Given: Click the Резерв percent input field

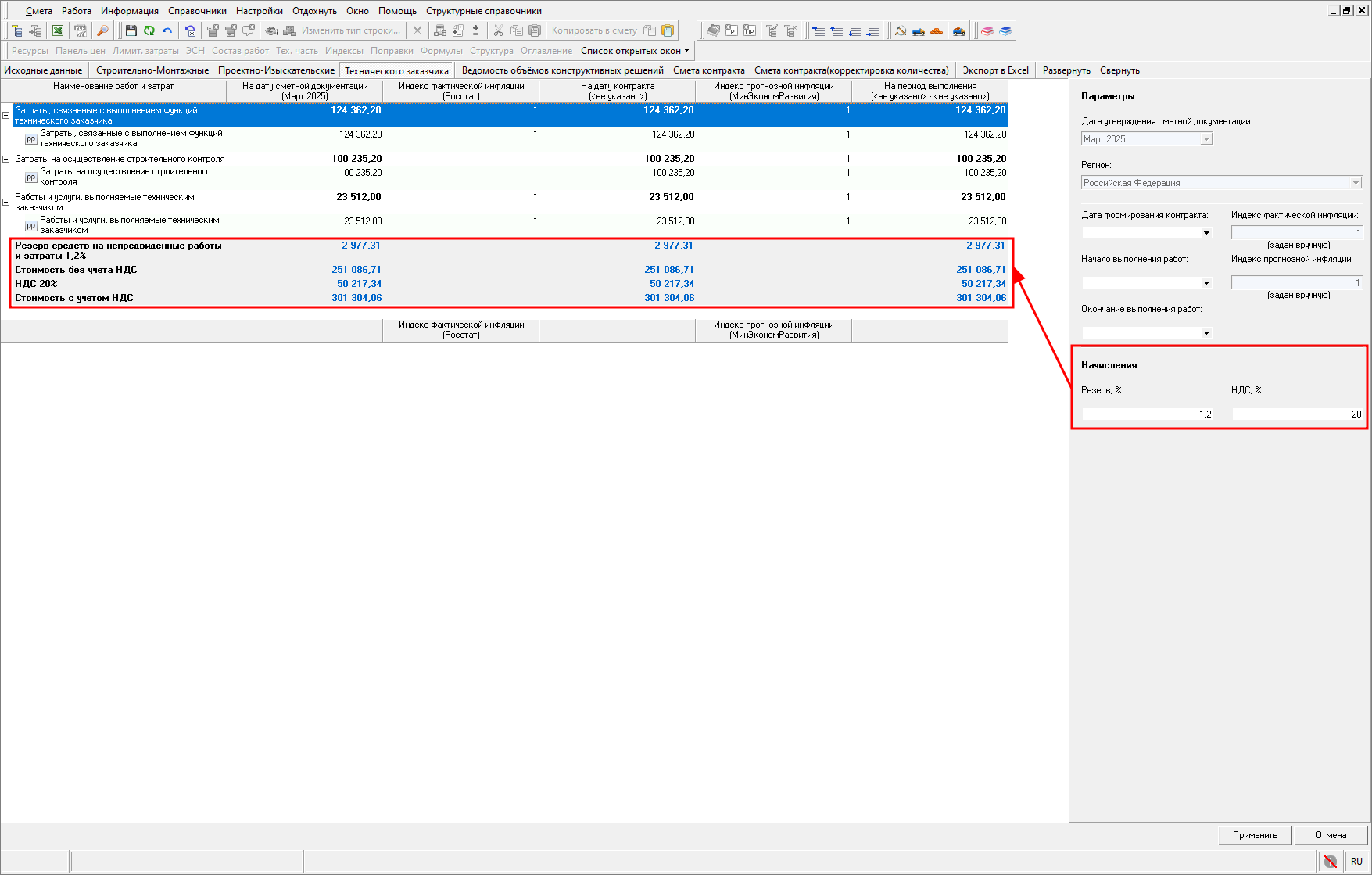Looking at the screenshot, I should click(1147, 414).
